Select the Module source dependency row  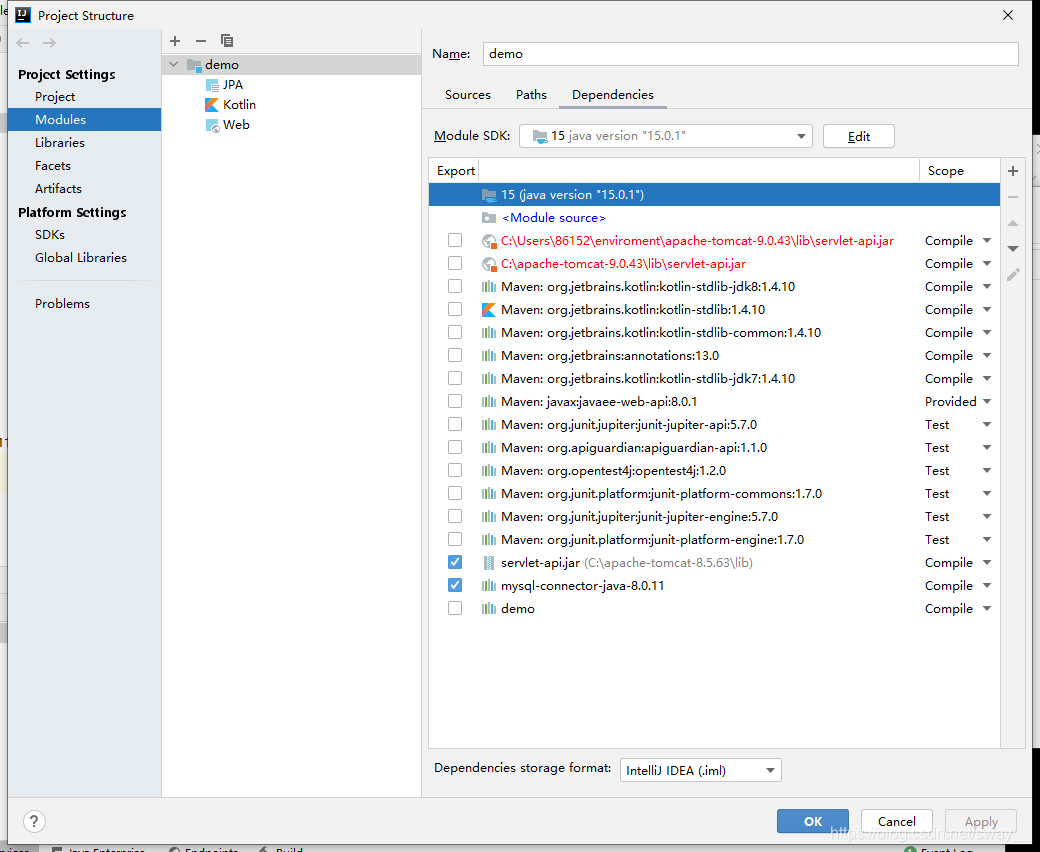tap(714, 217)
